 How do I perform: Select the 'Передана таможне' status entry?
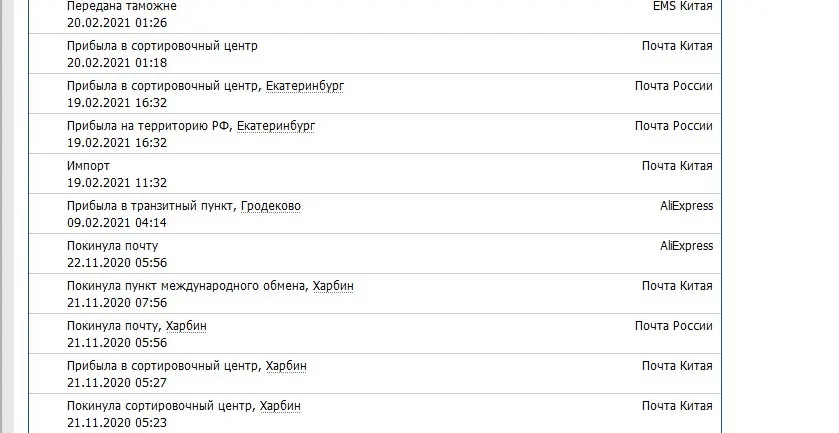click(122, 6)
